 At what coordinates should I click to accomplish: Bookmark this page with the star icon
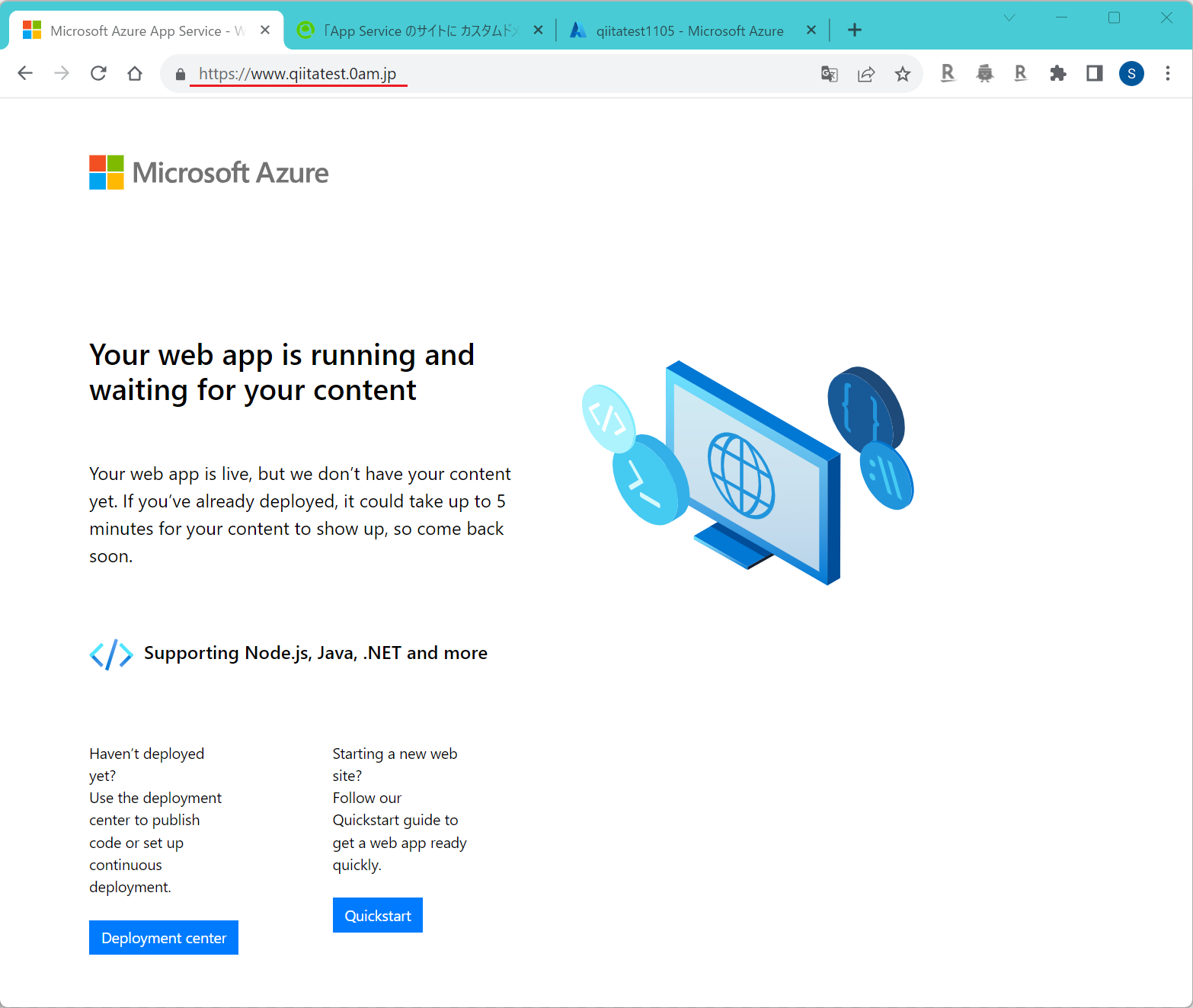pos(903,74)
